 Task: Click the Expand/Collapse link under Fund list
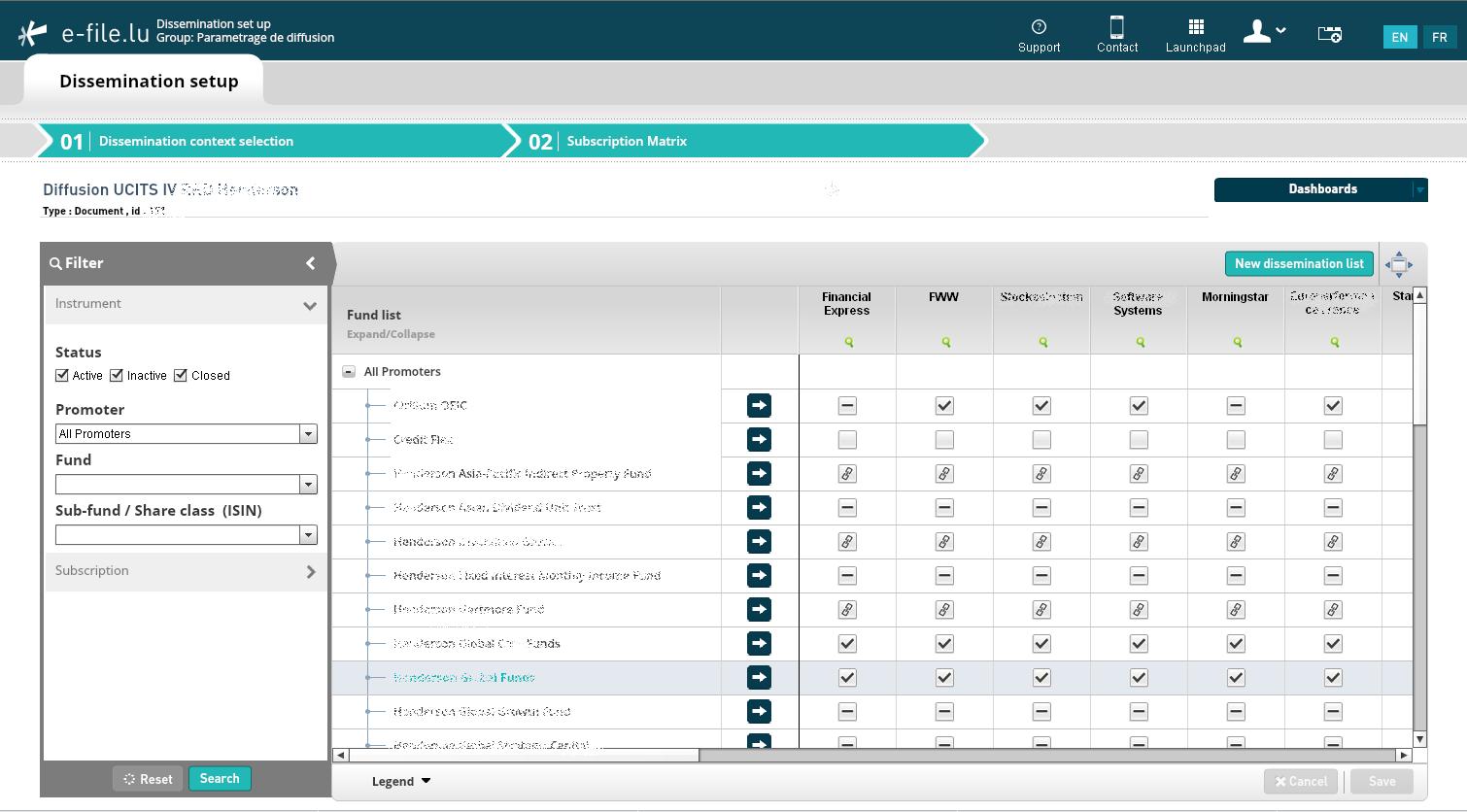tap(391, 334)
